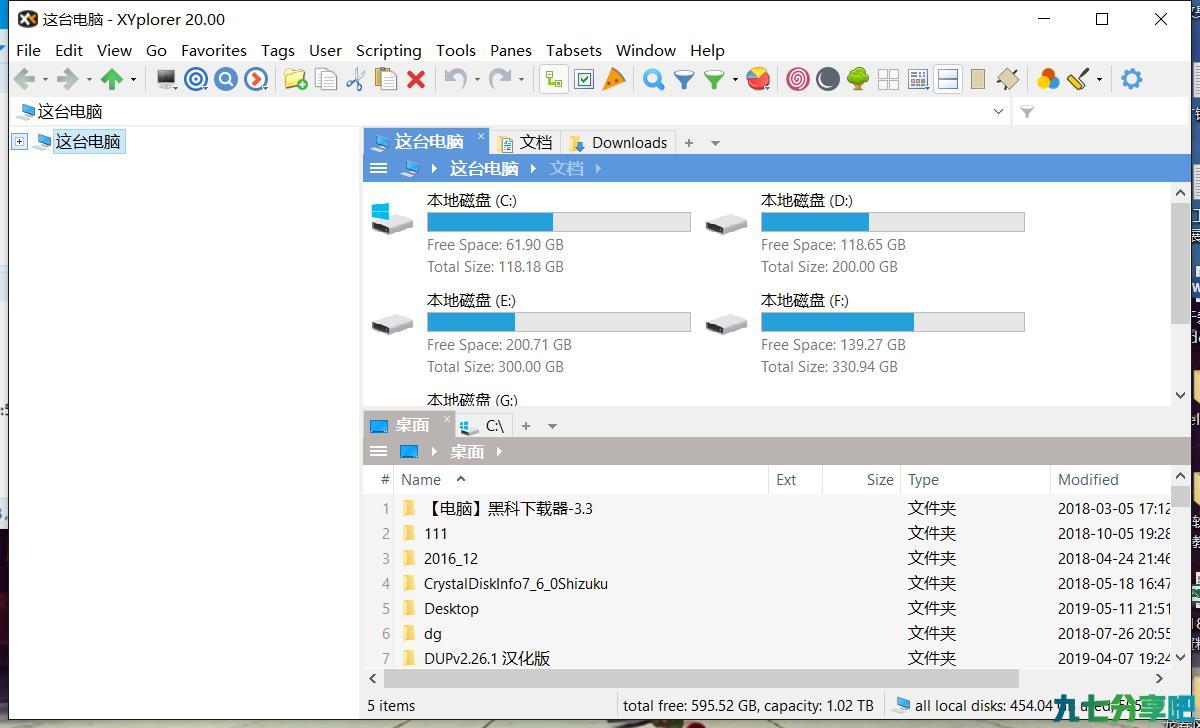Click the pie chart toolbar icon
This screenshot has height=728, width=1200.
tap(758, 79)
